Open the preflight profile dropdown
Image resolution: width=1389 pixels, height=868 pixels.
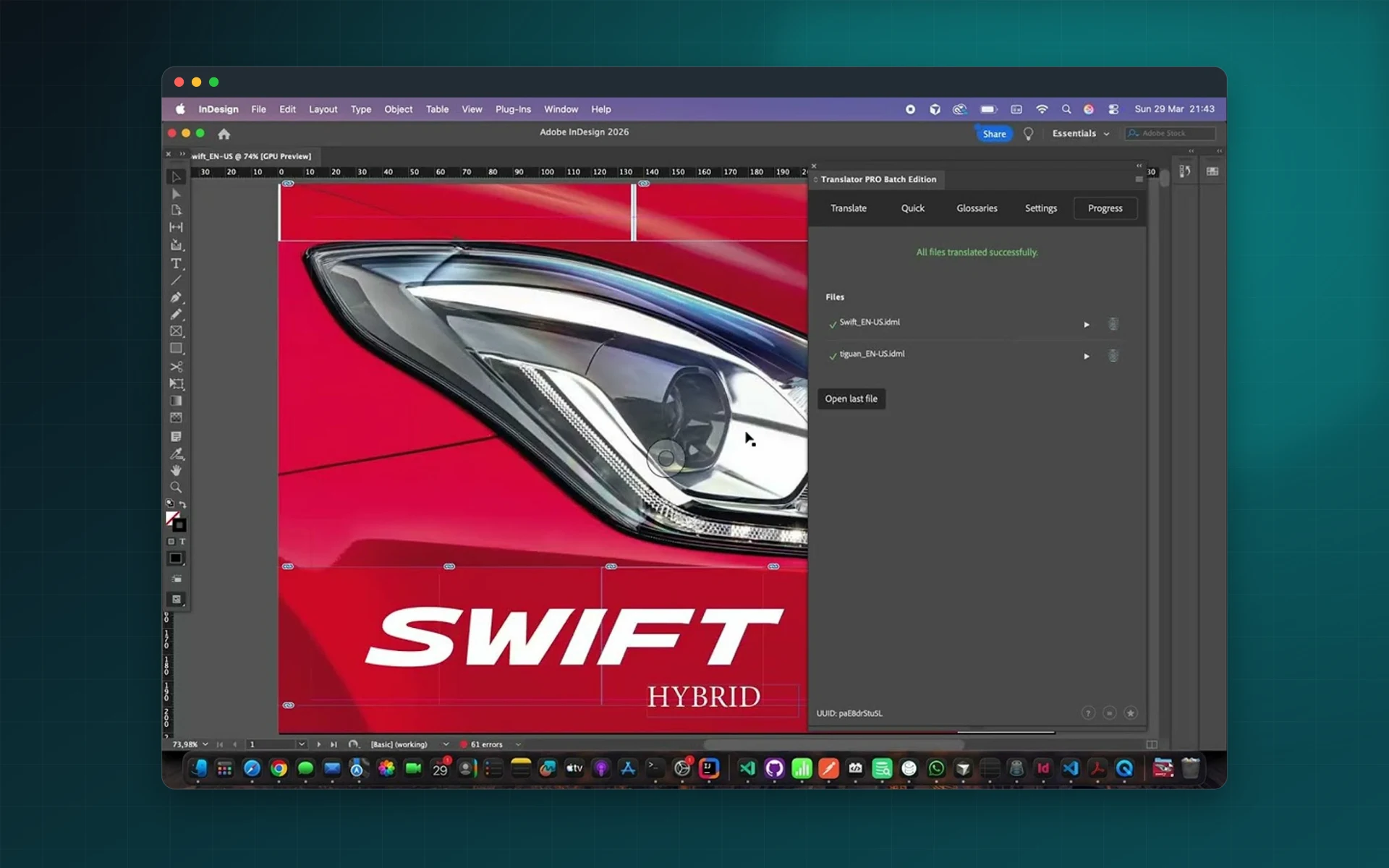446,744
